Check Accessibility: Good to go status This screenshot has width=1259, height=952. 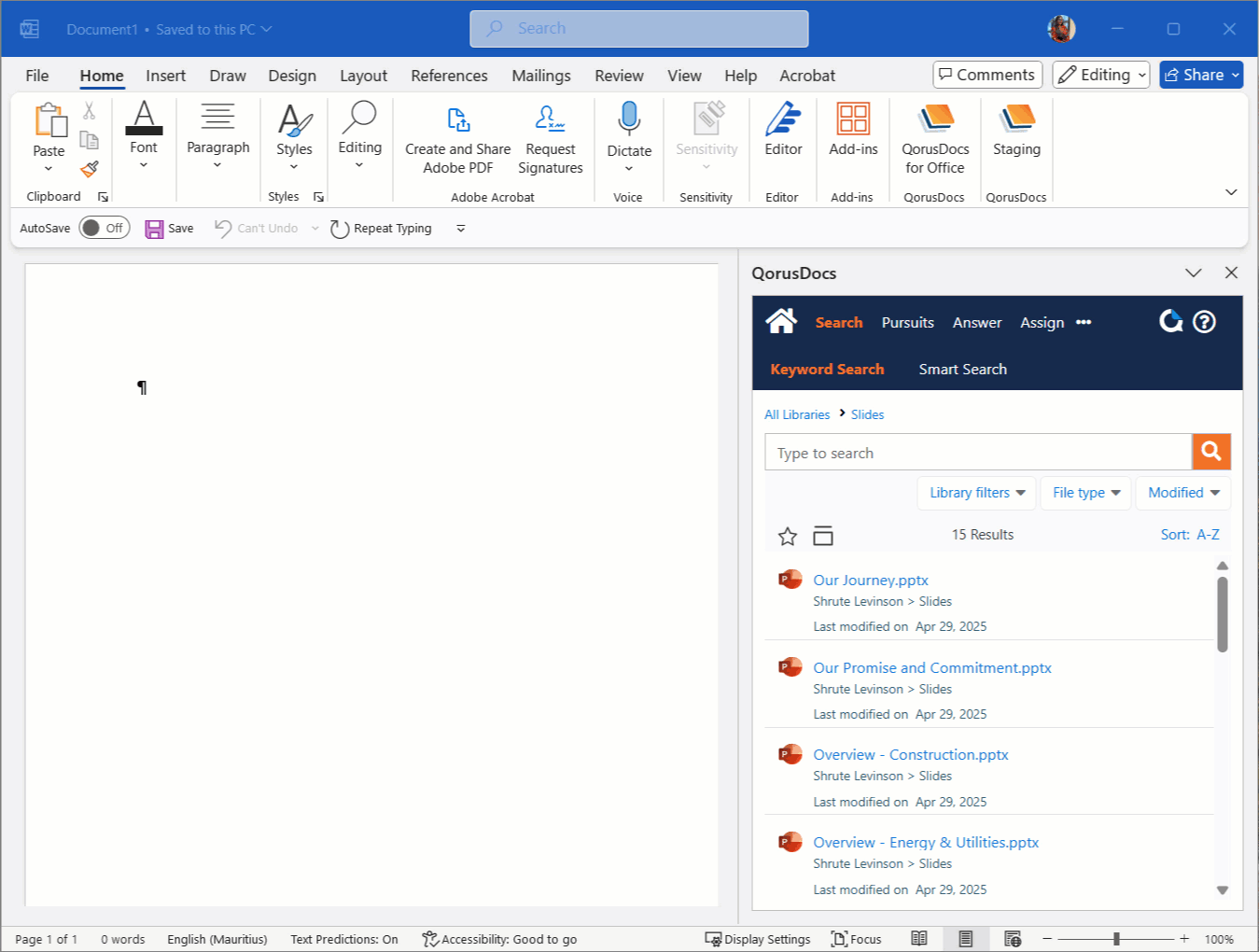499,939
